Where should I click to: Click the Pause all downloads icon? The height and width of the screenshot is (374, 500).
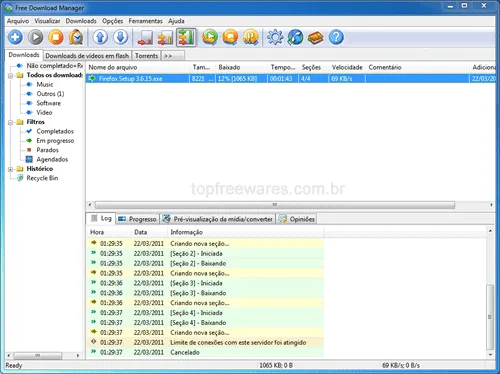click(x=251, y=37)
